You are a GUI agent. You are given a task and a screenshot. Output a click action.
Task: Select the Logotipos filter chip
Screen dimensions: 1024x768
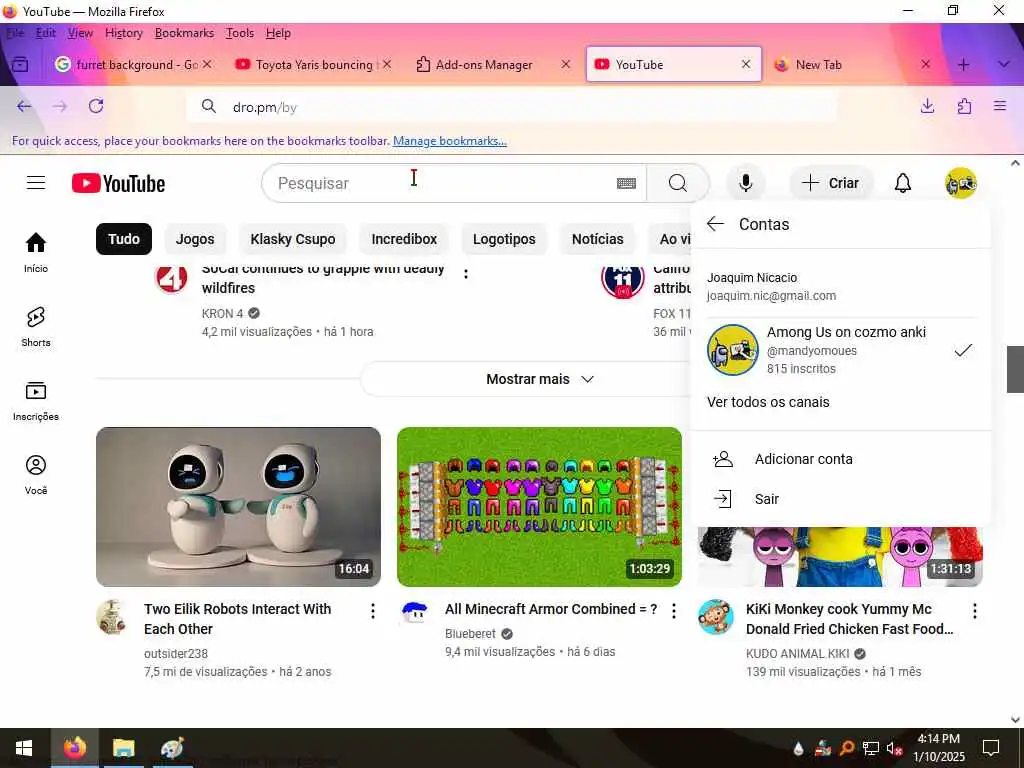click(504, 239)
